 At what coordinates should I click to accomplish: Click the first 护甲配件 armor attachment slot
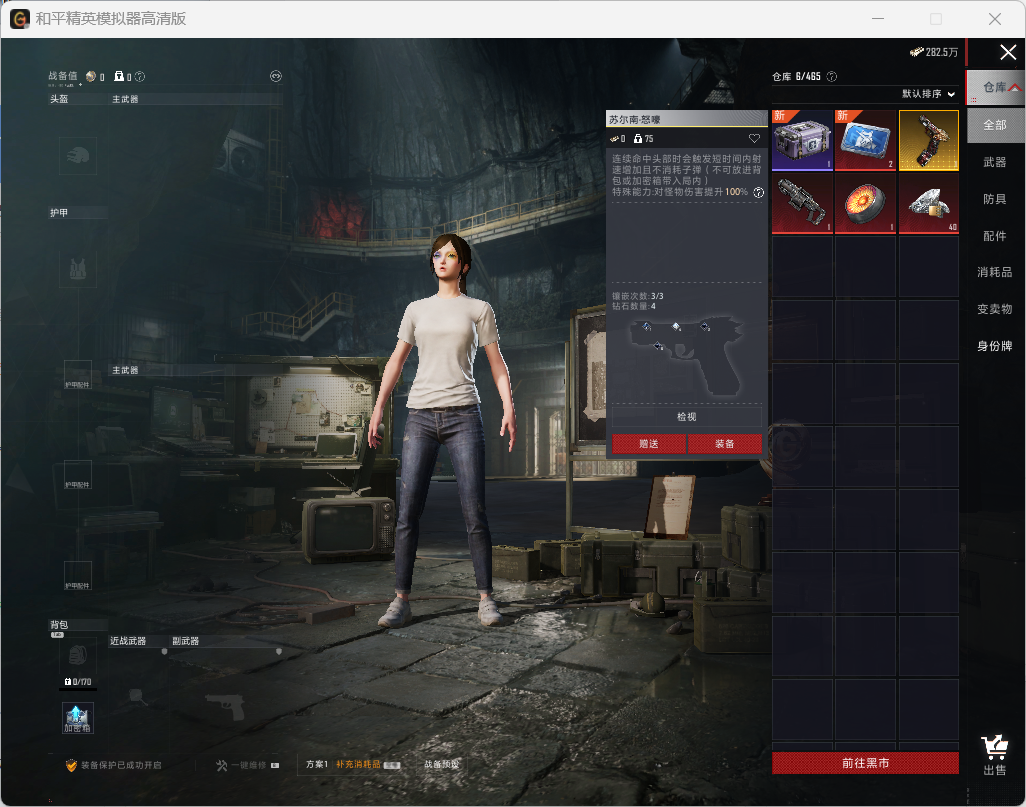(78, 375)
